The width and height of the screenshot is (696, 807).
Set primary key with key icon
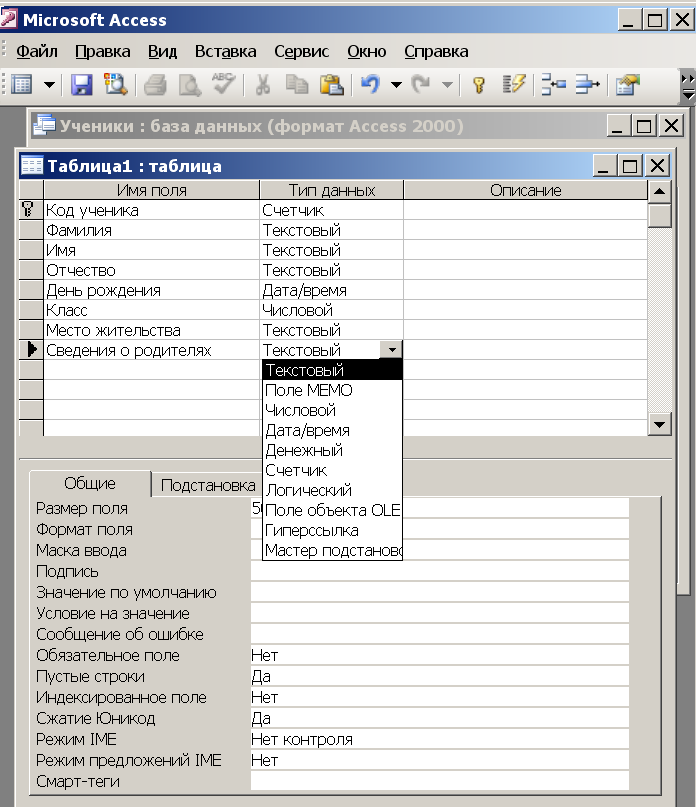coord(479,84)
